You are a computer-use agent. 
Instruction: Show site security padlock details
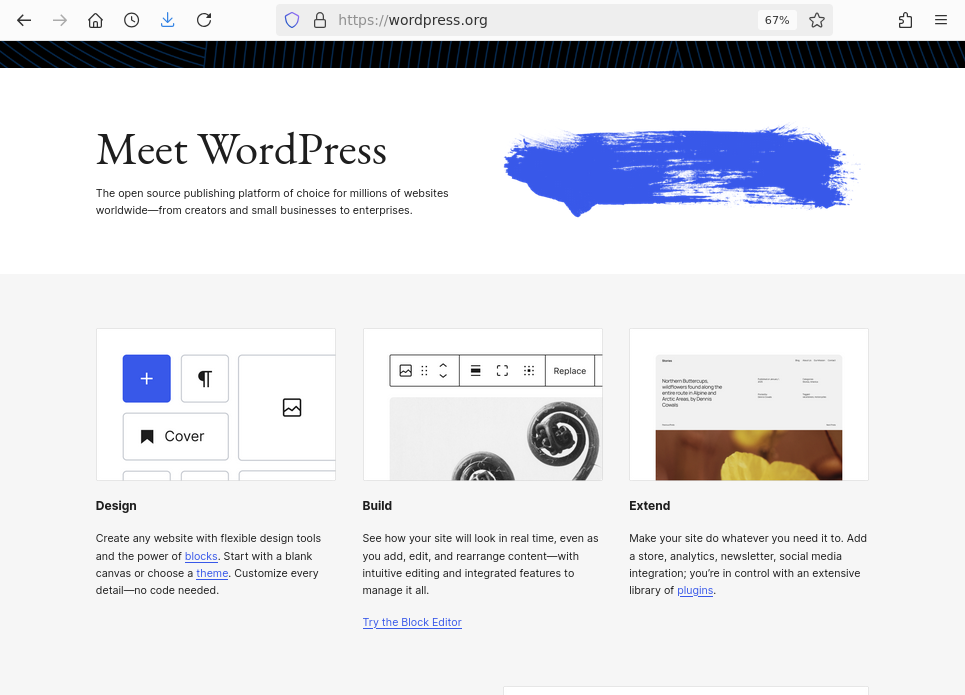tap(320, 20)
